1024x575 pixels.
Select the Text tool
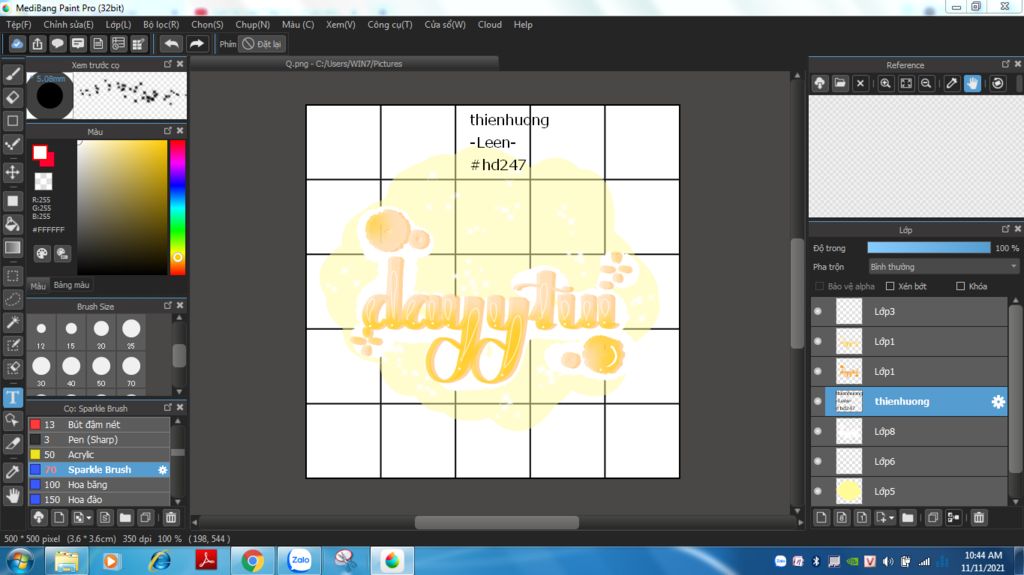[12, 397]
